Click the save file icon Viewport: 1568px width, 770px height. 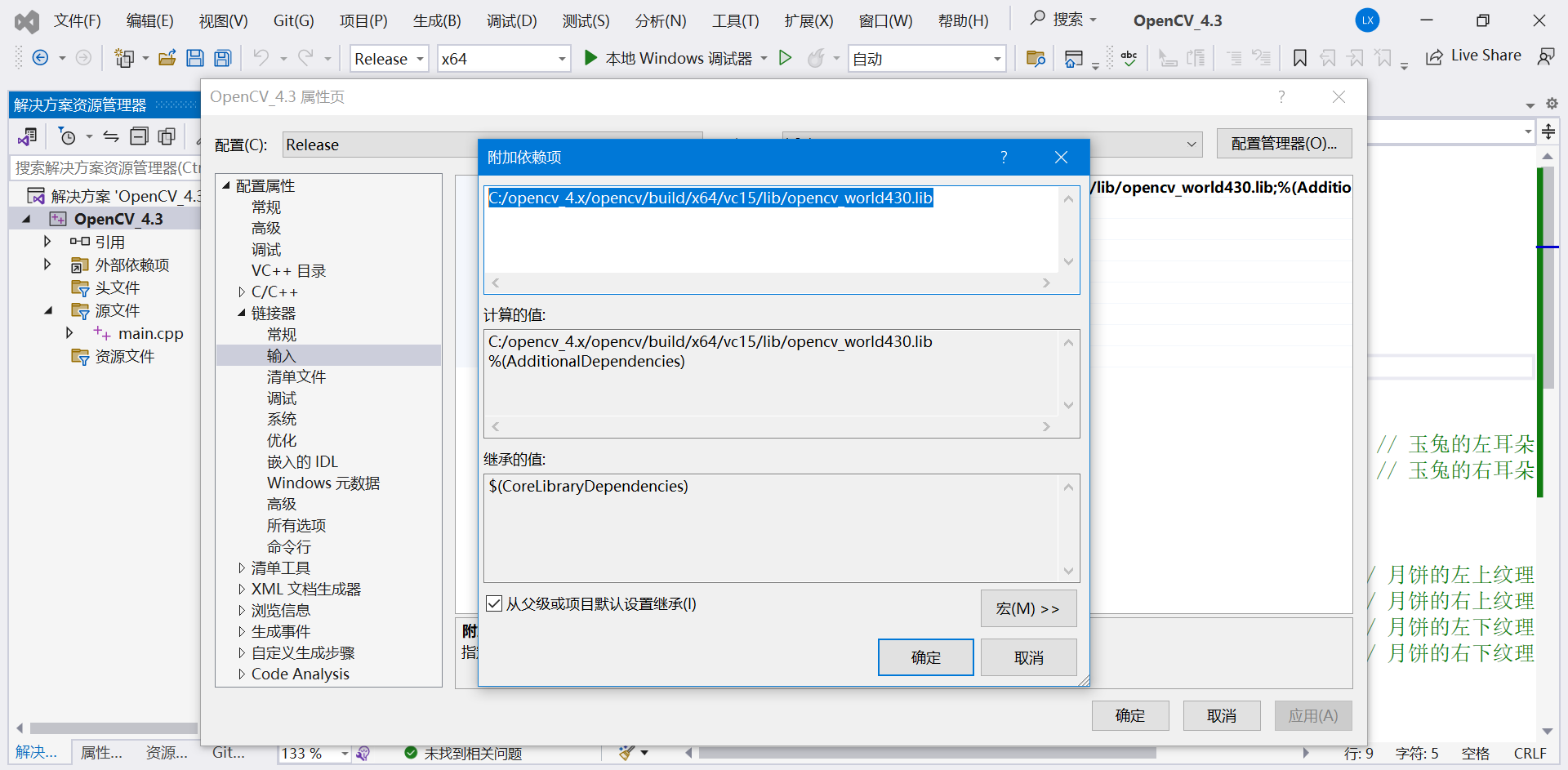pyautogui.click(x=195, y=58)
